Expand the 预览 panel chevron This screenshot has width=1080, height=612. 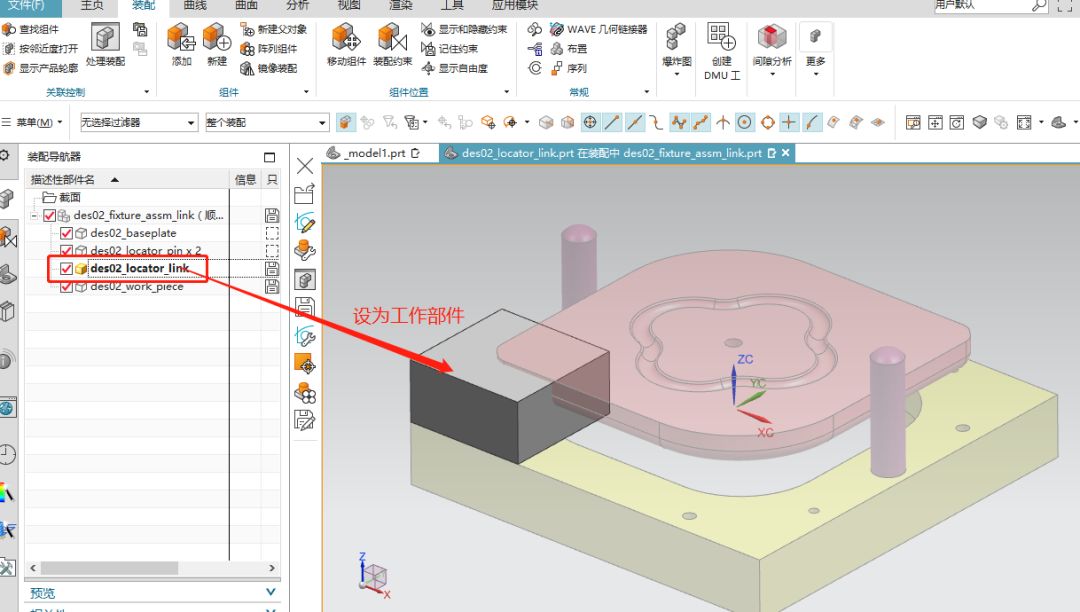(x=271, y=592)
